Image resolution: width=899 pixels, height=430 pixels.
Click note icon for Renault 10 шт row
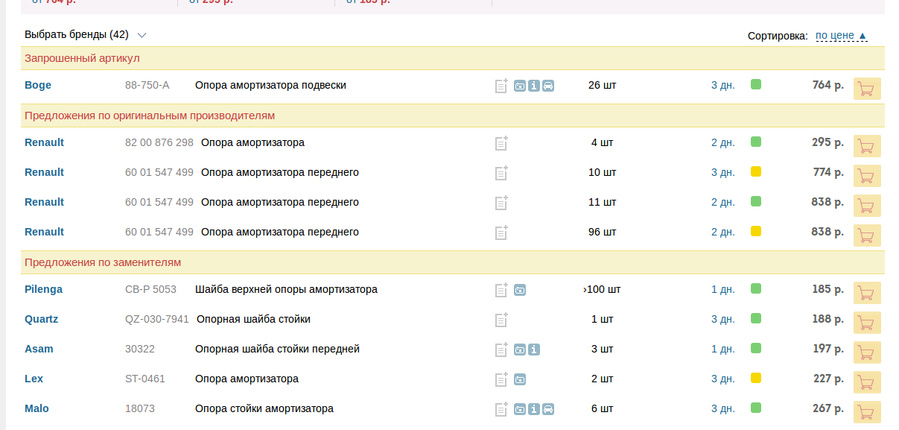[501, 173]
